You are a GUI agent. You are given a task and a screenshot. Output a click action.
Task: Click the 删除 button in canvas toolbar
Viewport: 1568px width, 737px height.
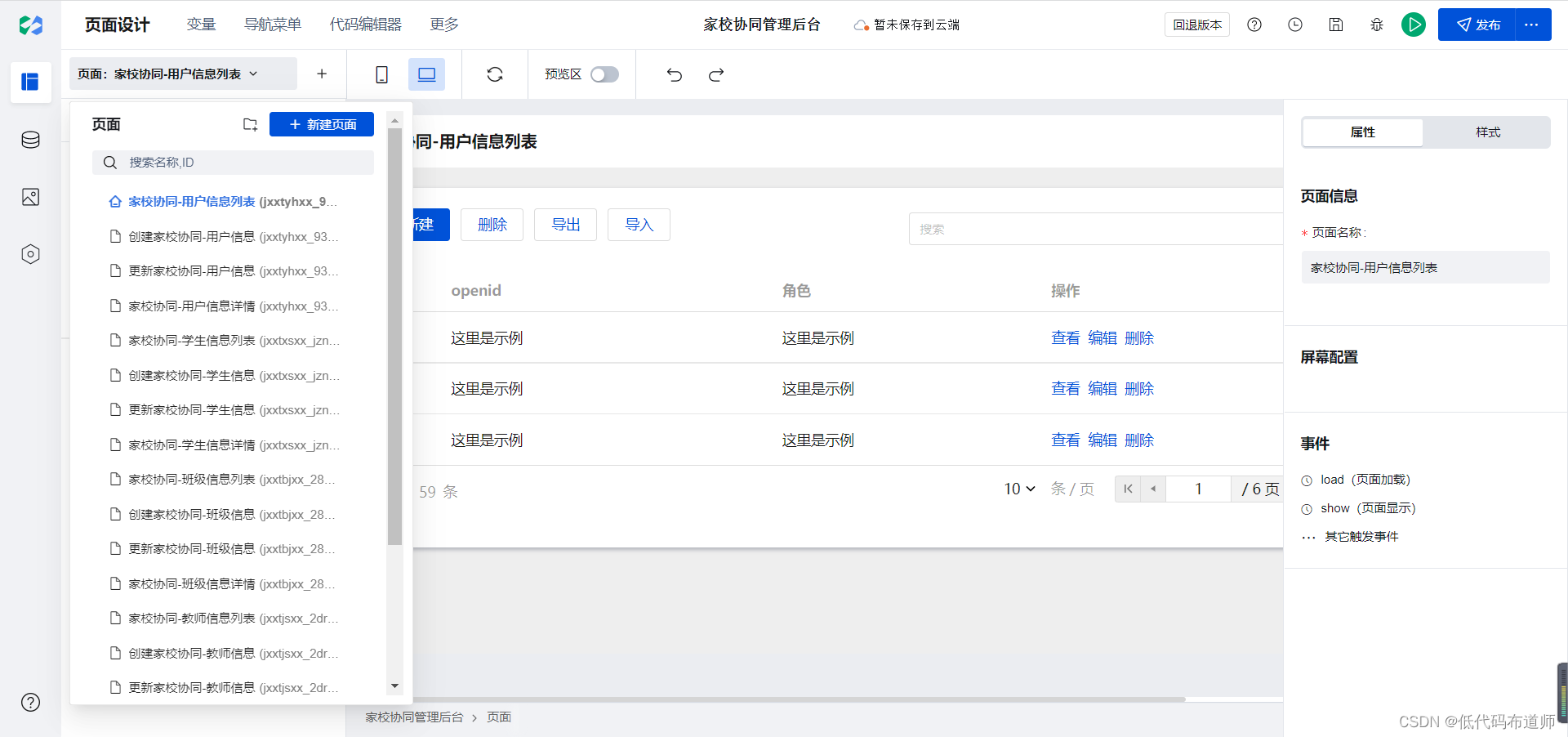[492, 225]
